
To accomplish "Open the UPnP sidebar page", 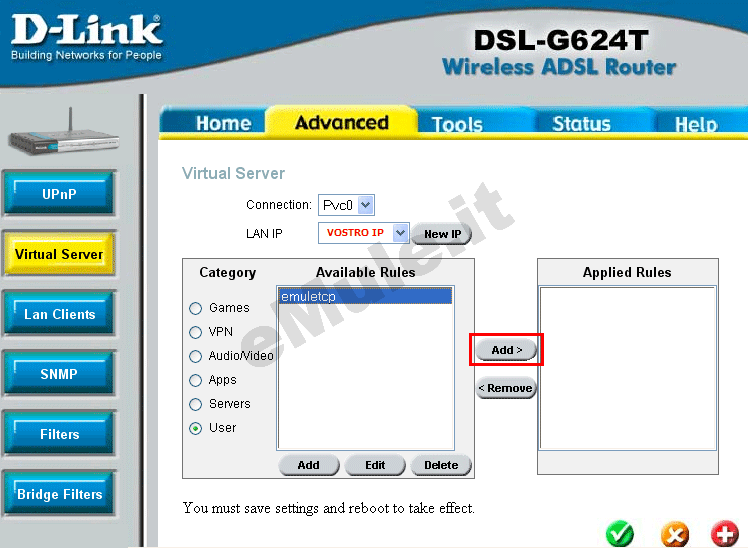I will click(59, 194).
